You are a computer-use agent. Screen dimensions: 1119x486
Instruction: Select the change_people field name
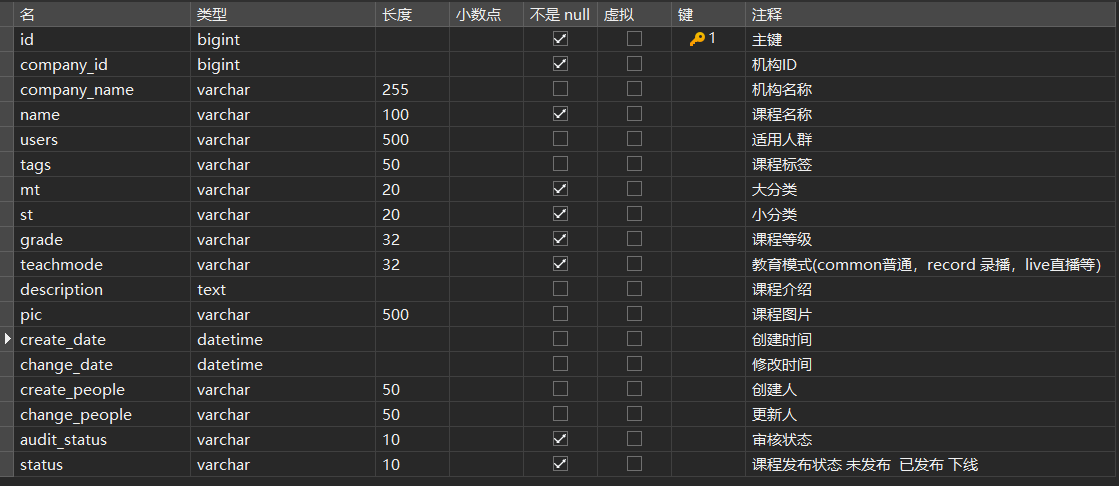[x=76, y=415]
